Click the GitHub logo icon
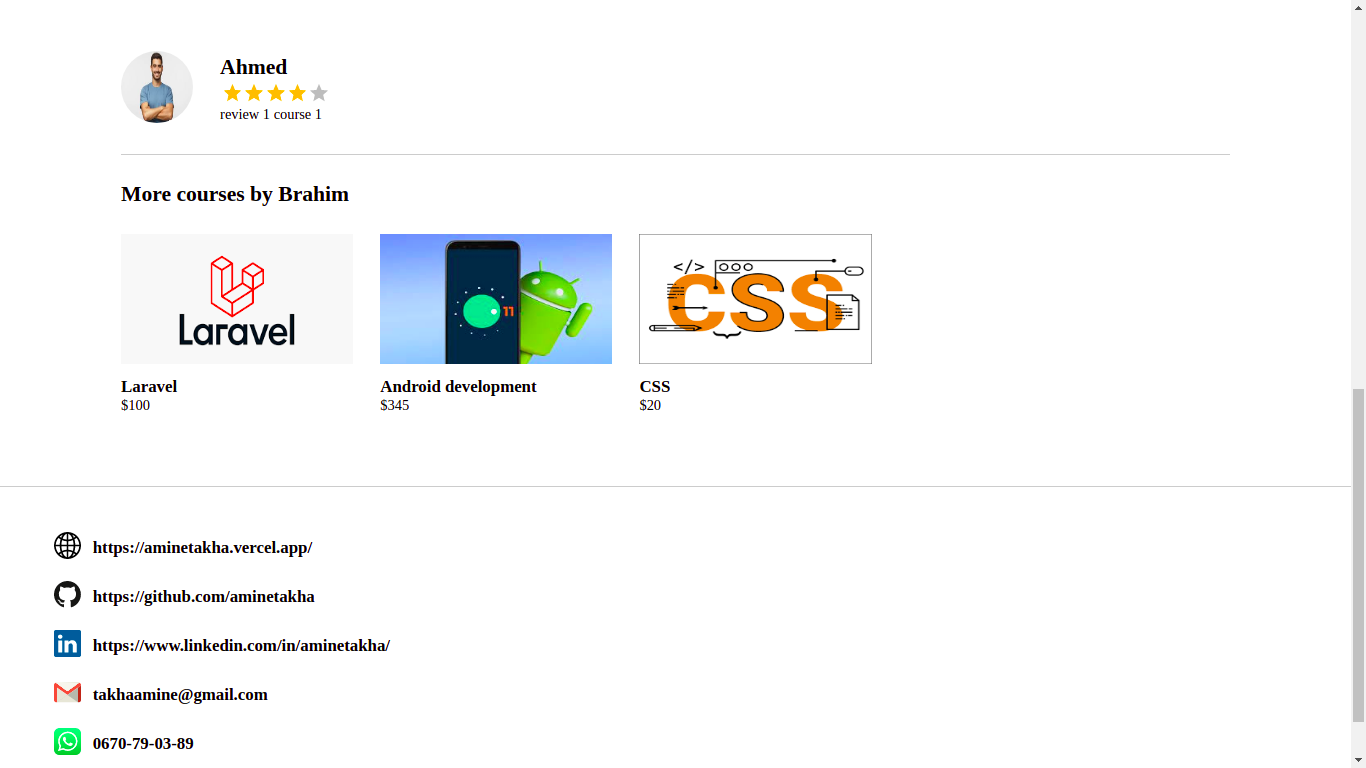 click(x=67, y=594)
